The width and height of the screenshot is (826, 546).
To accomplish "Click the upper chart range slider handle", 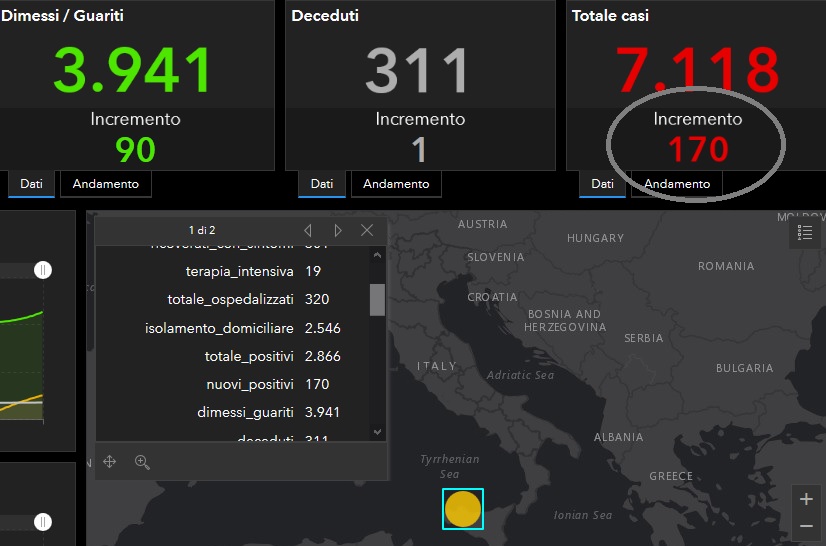I will click(43, 270).
